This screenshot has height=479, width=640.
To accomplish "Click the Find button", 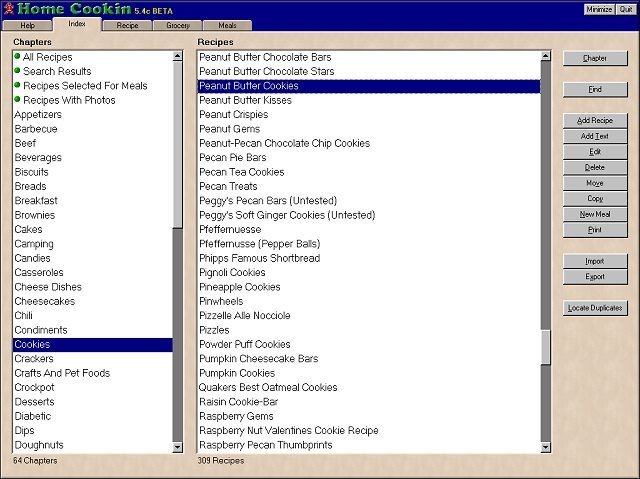I will 595,90.
